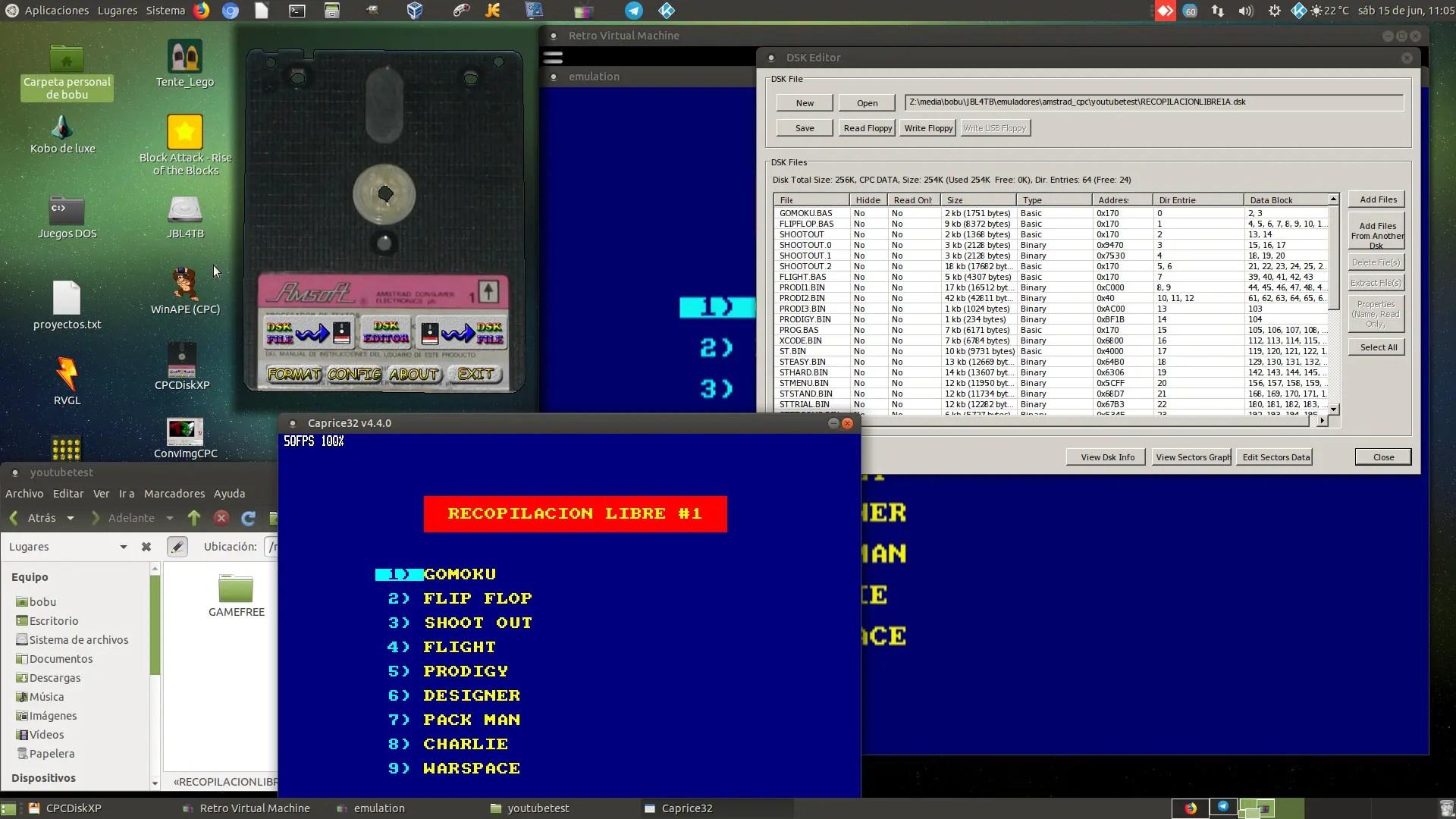Image resolution: width=1456 pixels, height=819 pixels.
Task: Open the Archivo menu in file manager
Action: pyautogui.click(x=24, y=494)
